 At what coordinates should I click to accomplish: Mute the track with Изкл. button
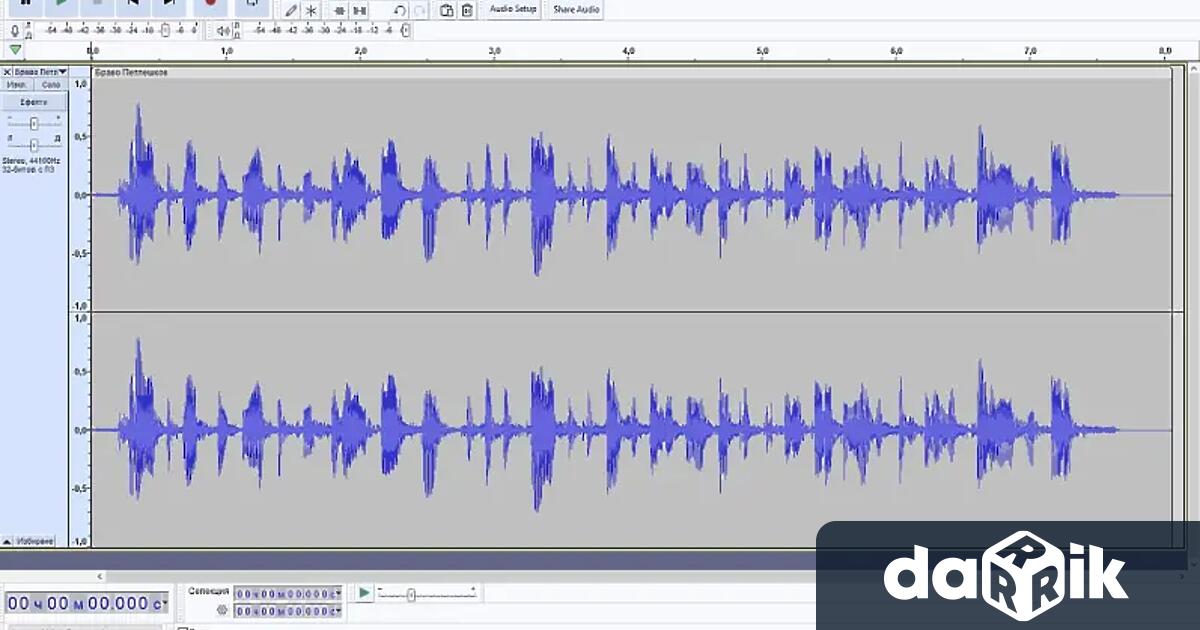[17, 85]
